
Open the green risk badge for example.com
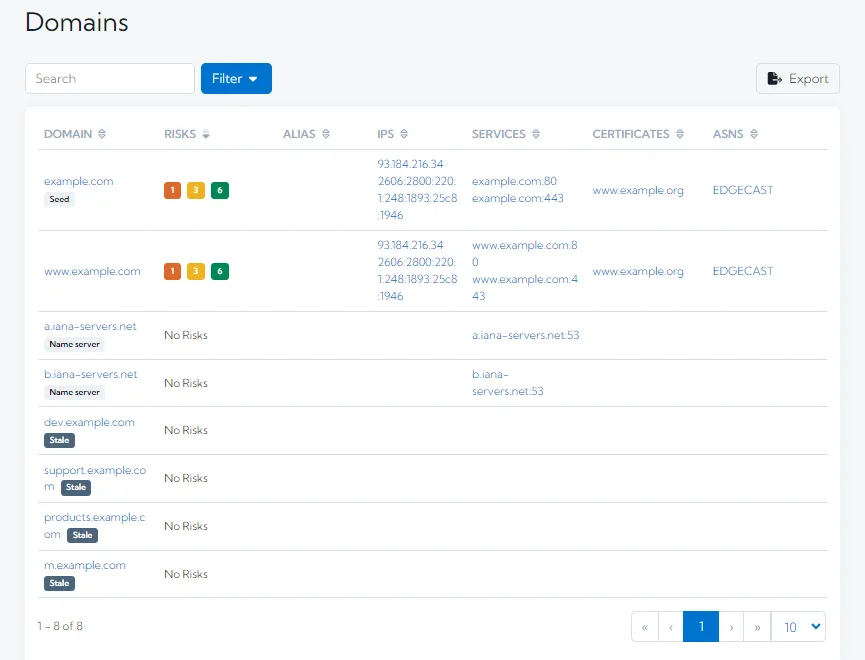point(220,190)
